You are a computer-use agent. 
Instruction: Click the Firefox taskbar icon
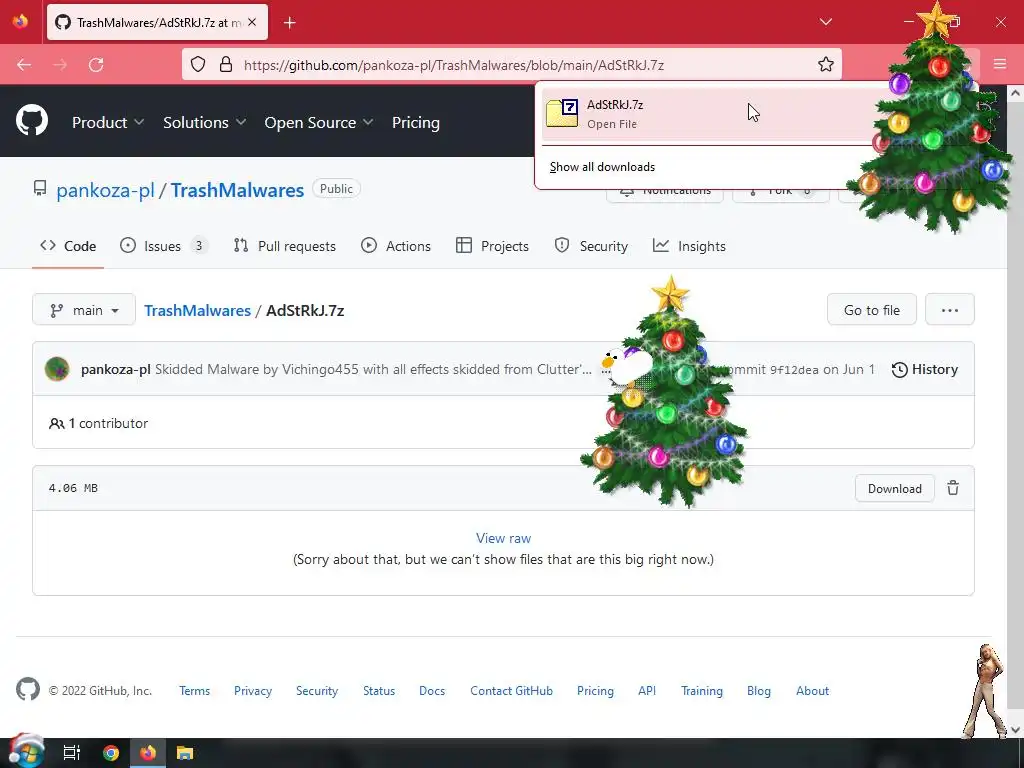(148, 753)
